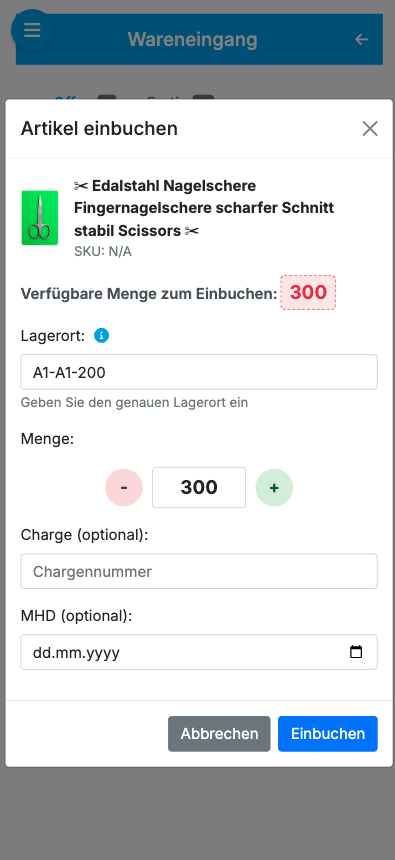395x860 pixels.
Task: Open the MHD calendar picker icon
Action: tap(356, 652)
